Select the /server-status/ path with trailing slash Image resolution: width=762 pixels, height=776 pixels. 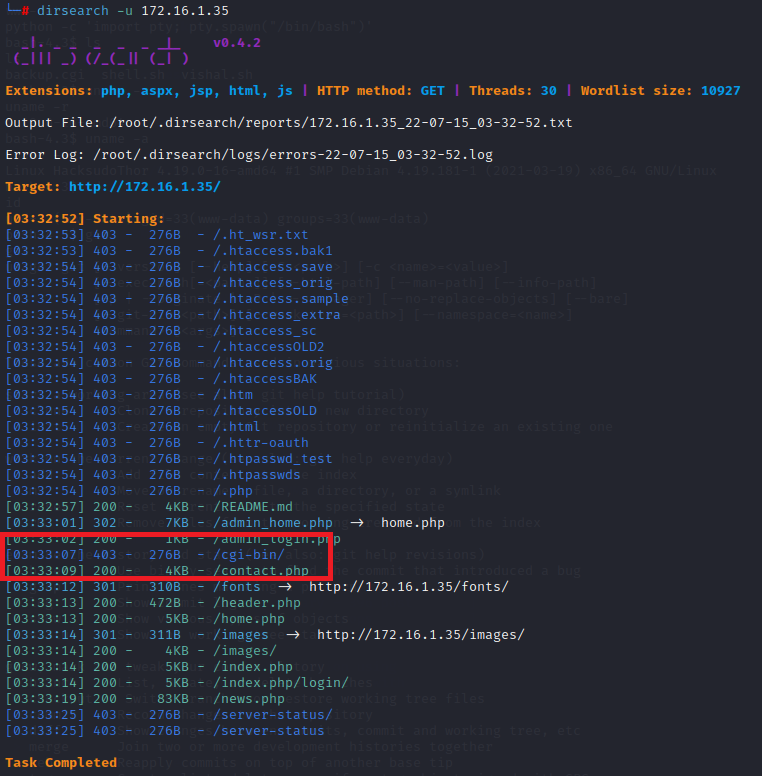273,715
